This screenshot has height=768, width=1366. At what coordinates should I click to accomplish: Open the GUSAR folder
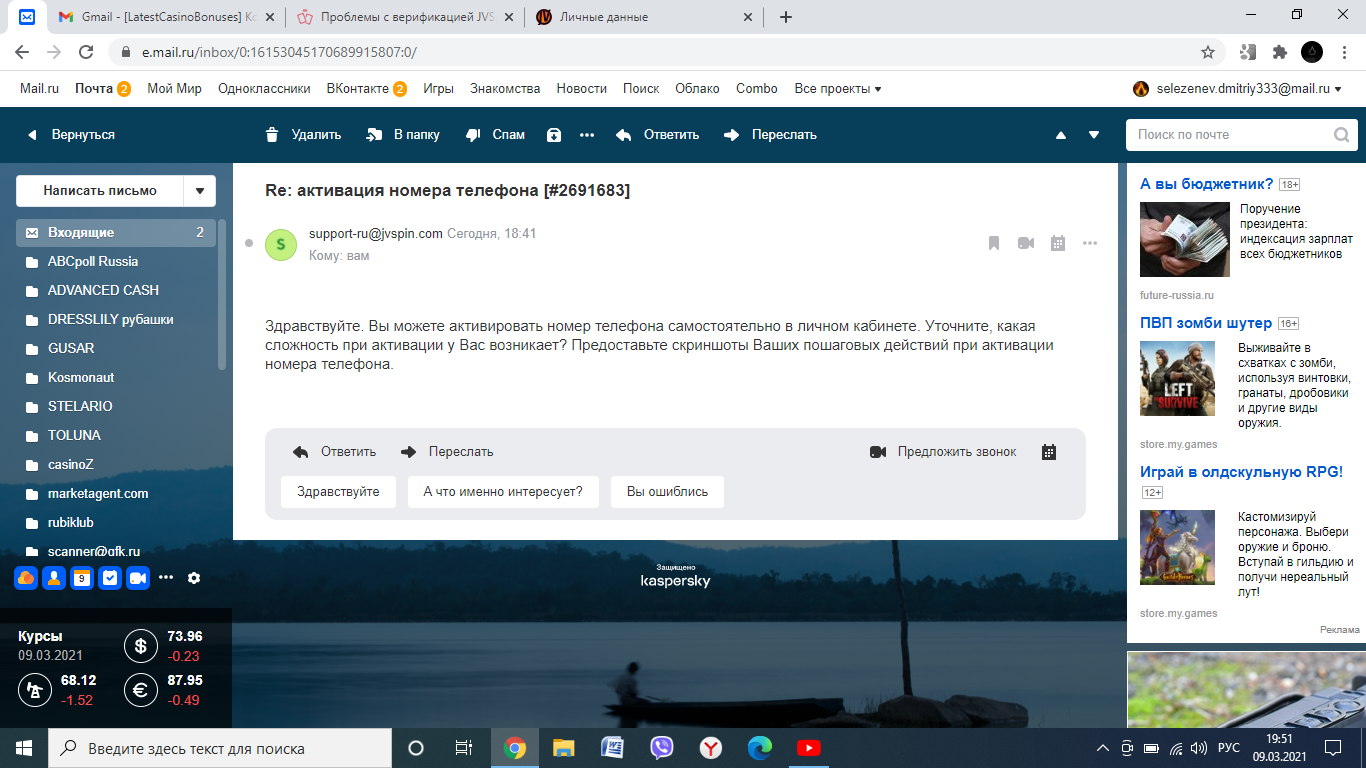115,348
